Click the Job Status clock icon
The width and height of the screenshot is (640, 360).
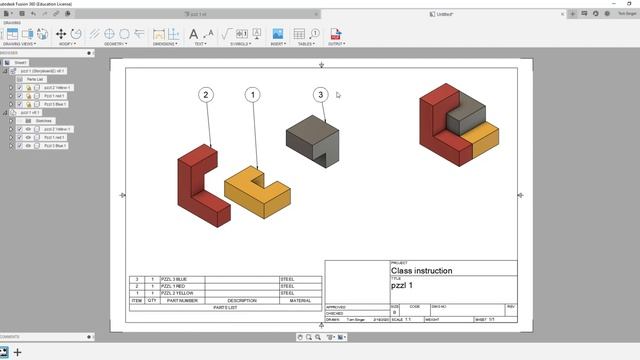(x=596, y=13)
